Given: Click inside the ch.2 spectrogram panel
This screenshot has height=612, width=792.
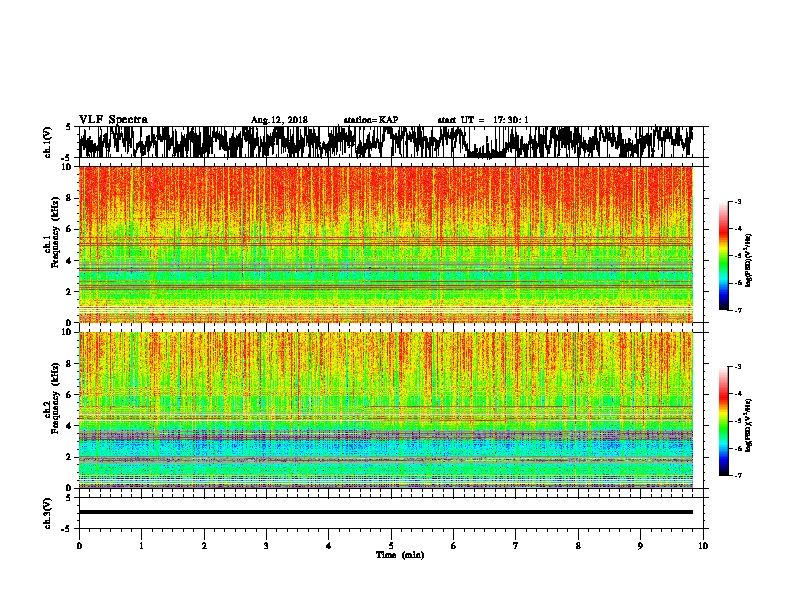Looking at the screenshot, I should (385, 410).
